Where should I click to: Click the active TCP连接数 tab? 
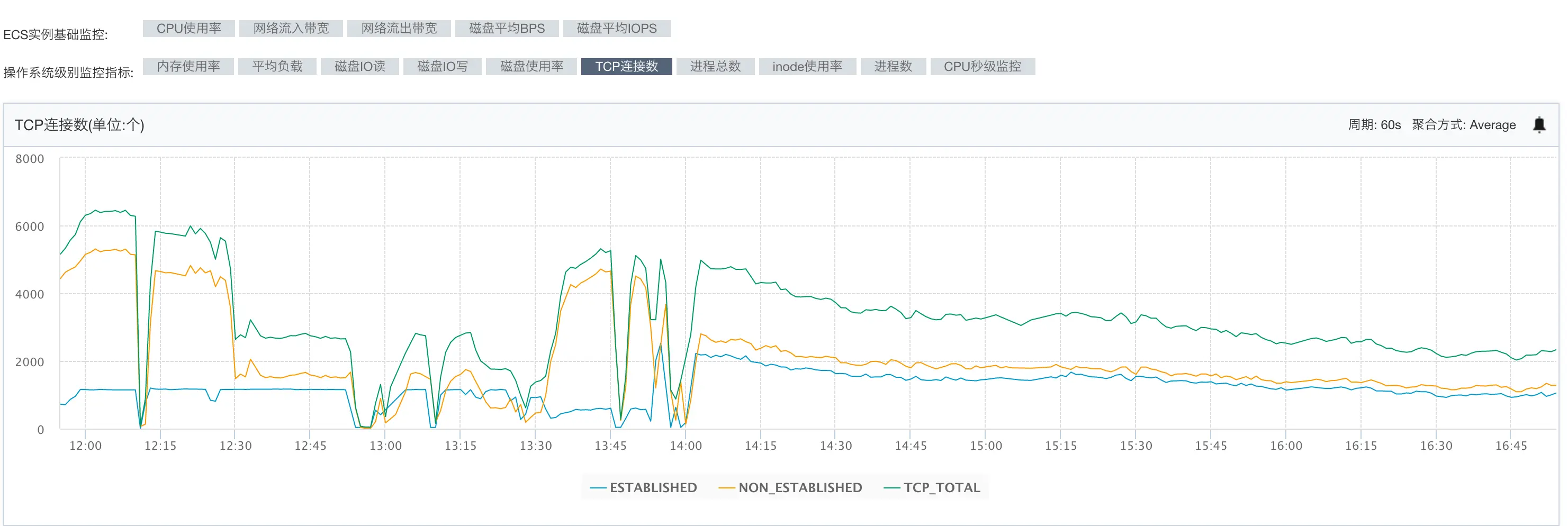tap(626, 66)
